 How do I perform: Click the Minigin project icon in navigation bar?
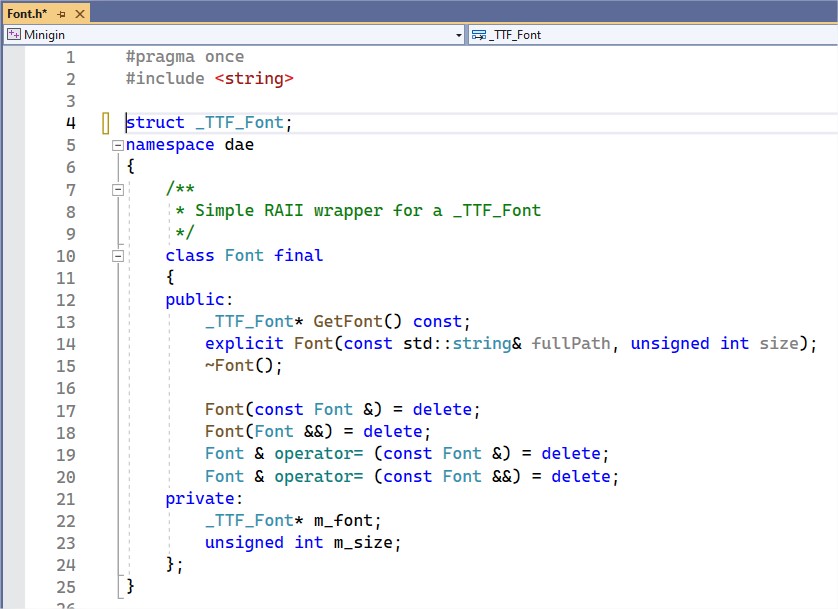point(13,35)
